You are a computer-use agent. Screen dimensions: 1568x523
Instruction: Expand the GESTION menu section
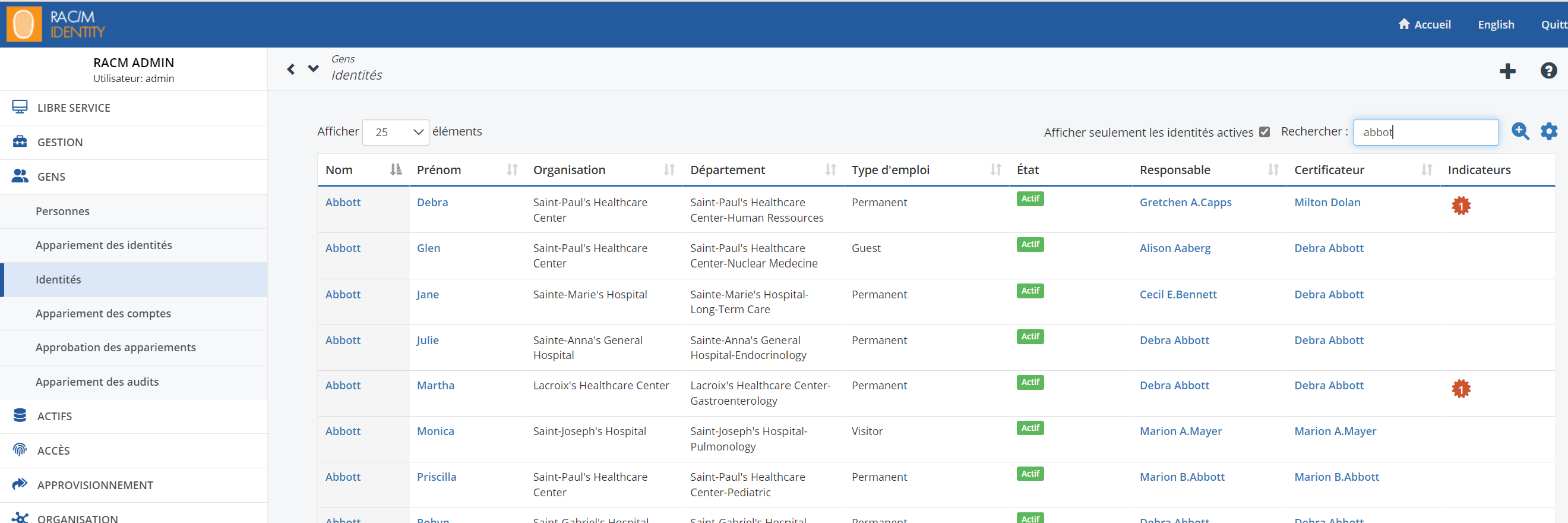133,143
